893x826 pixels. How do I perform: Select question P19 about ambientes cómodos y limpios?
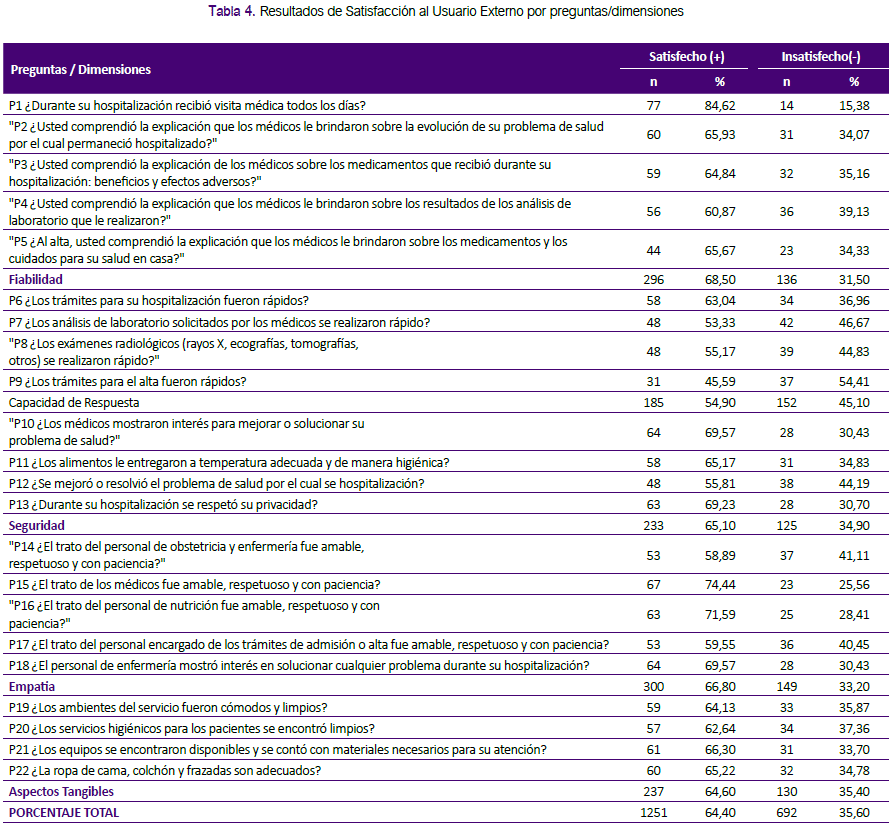(x=168, y=708)
